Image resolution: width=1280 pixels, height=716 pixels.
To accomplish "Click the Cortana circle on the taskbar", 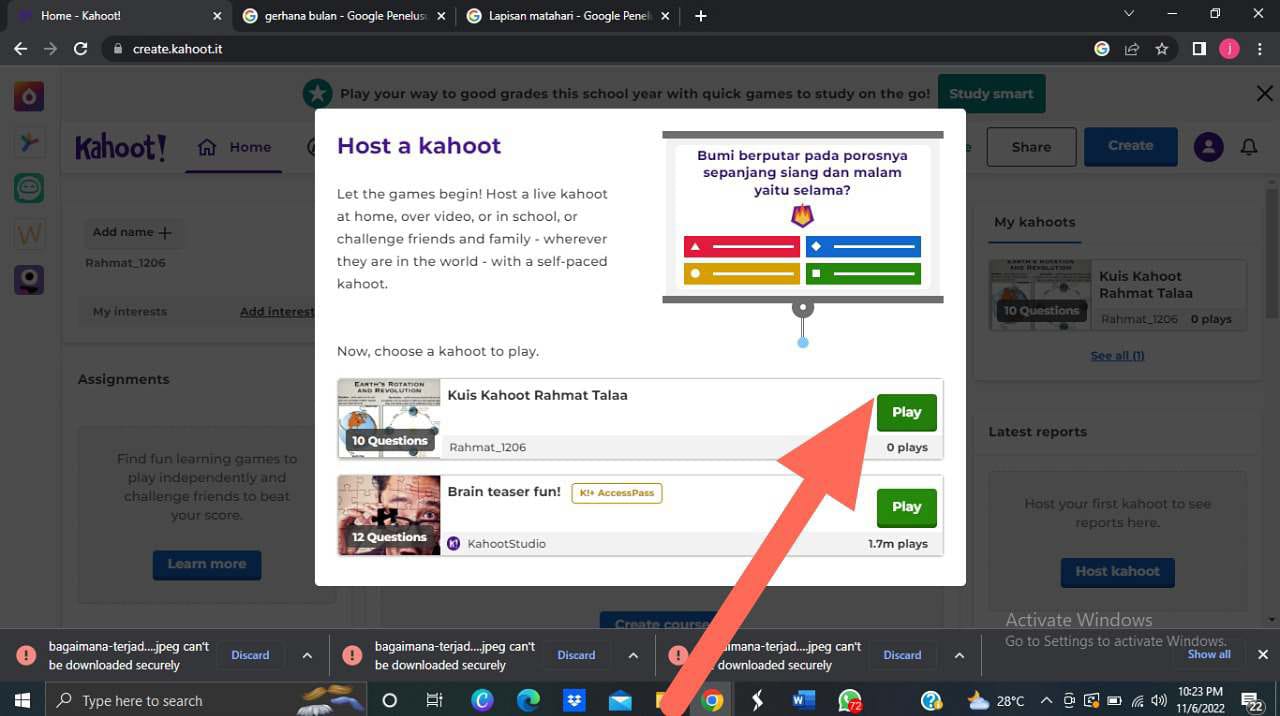I will [x=390, y=700].
